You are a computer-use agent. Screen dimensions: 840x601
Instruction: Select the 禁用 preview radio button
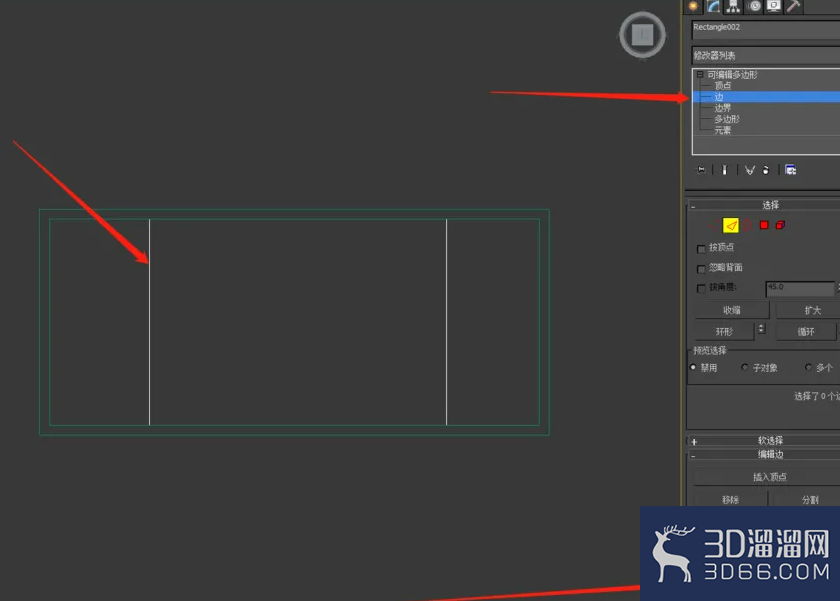click(693, 367)
